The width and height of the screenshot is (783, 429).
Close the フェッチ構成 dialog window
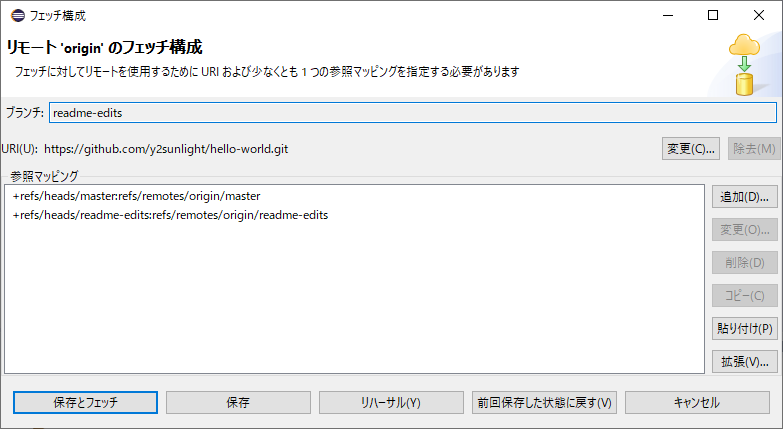pyautogui.click(x=759, y=15)
